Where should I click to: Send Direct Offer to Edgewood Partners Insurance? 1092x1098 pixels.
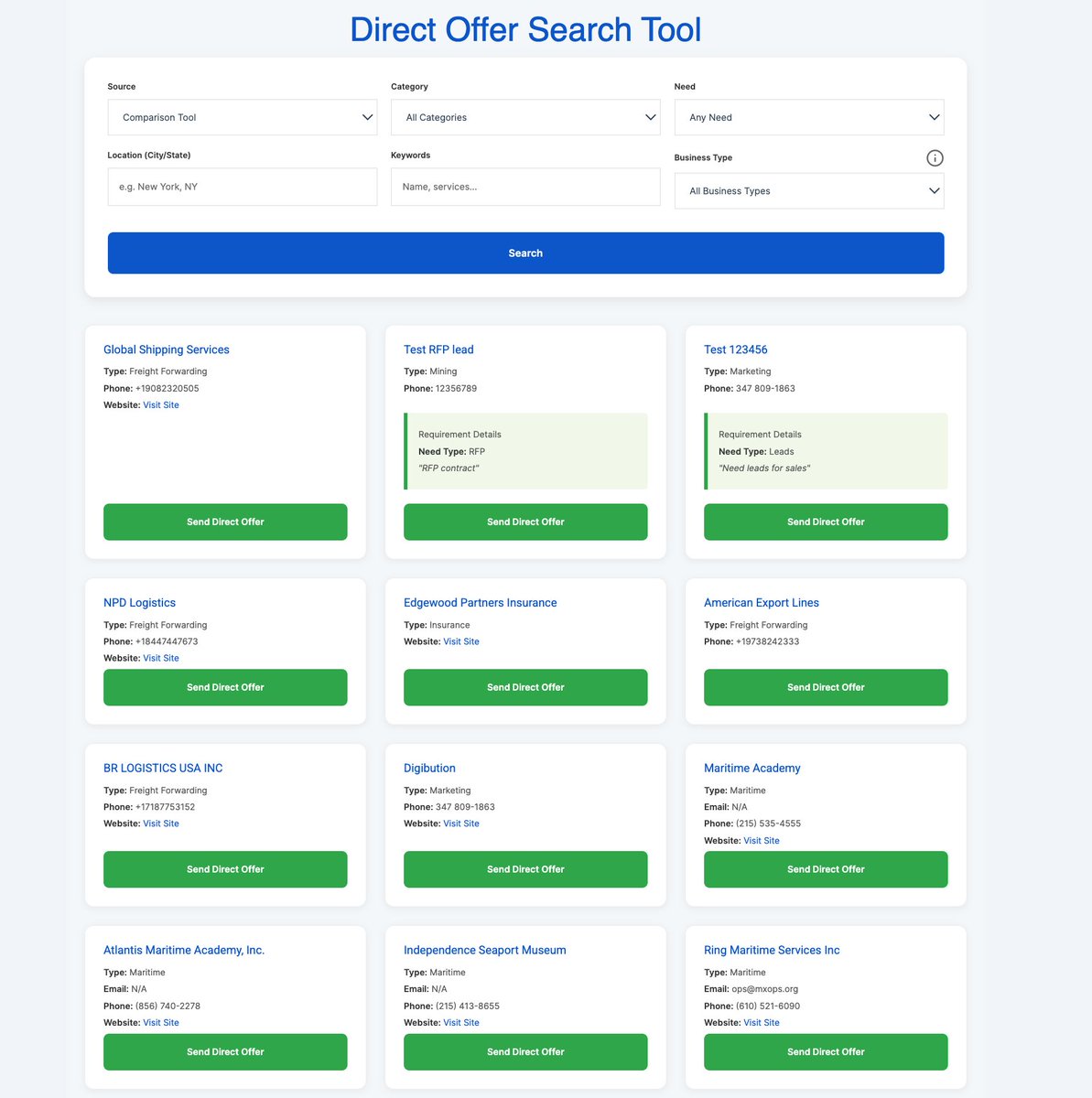coord(525,687)
